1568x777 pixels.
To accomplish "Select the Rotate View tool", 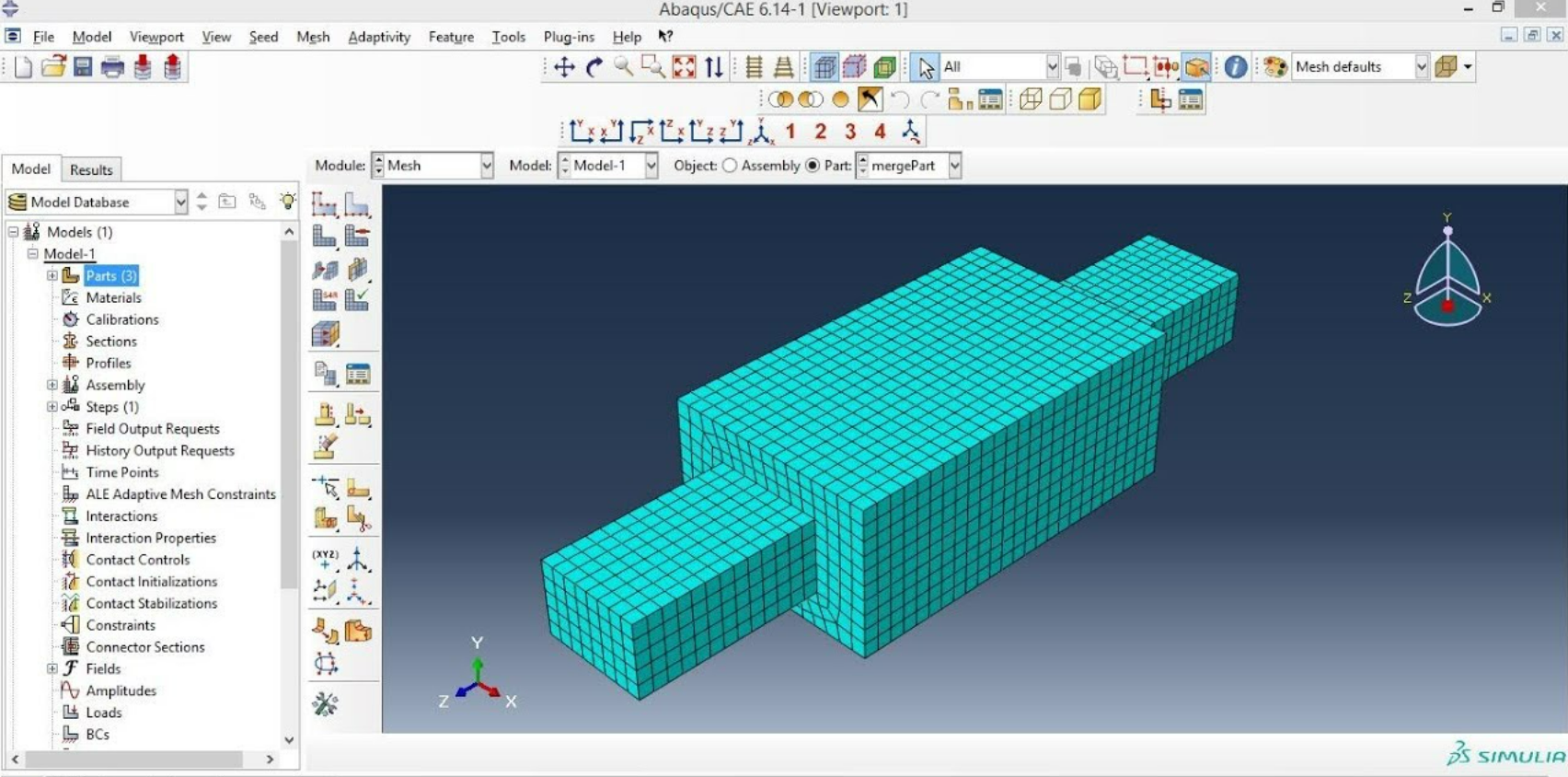I will coord(594,66).
